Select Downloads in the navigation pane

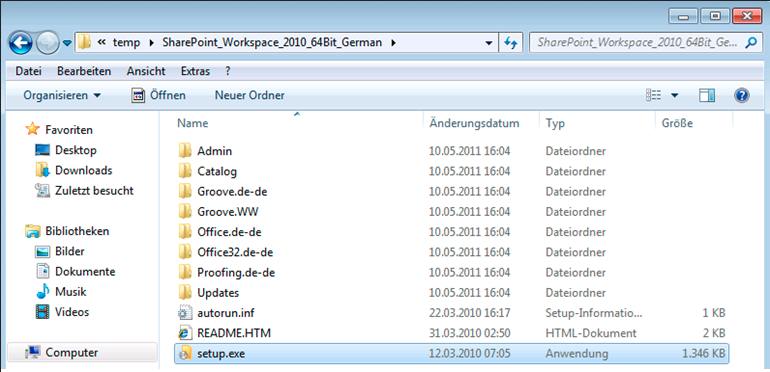pos(73,170)
